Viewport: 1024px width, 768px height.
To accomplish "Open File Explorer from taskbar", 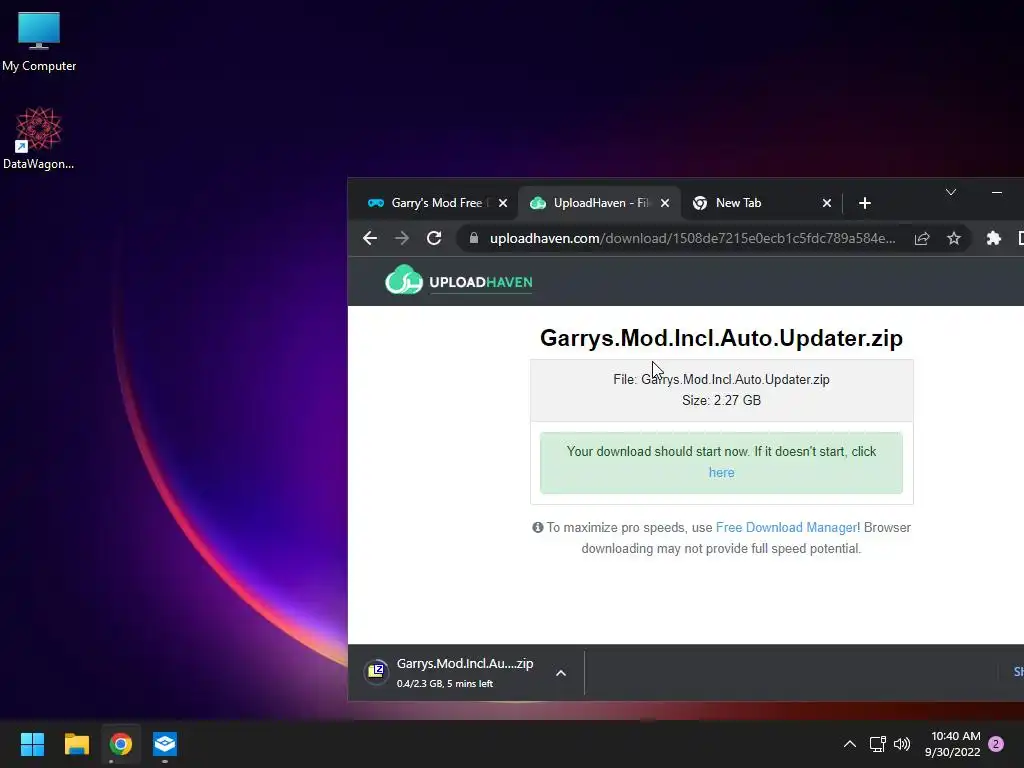I will (x=76, y=744).
